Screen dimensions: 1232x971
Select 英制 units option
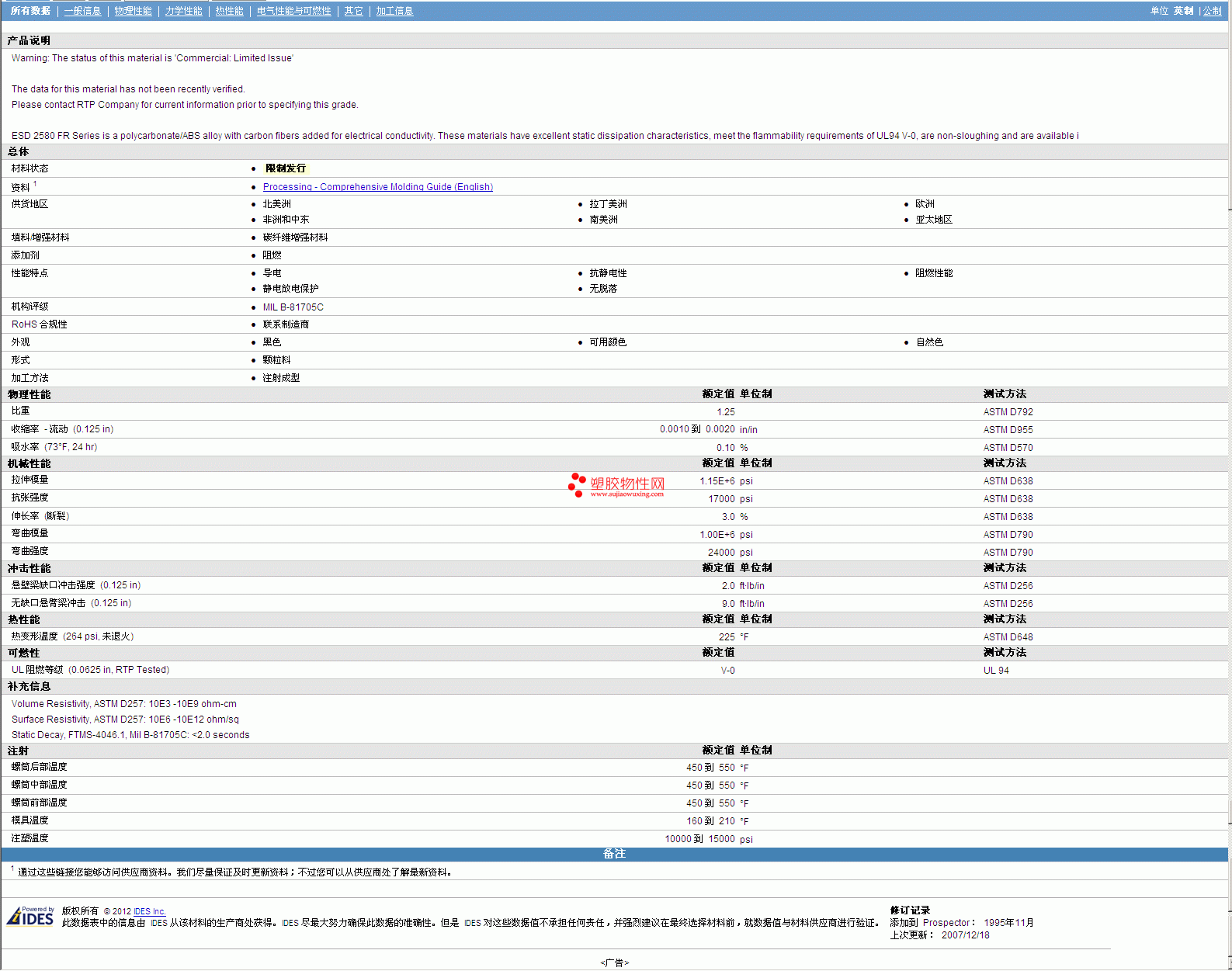click(1183, 11)
